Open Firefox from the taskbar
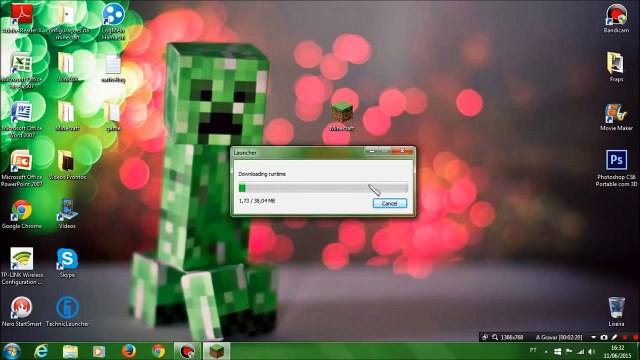The image size is (640, 360). click(129, 351)
